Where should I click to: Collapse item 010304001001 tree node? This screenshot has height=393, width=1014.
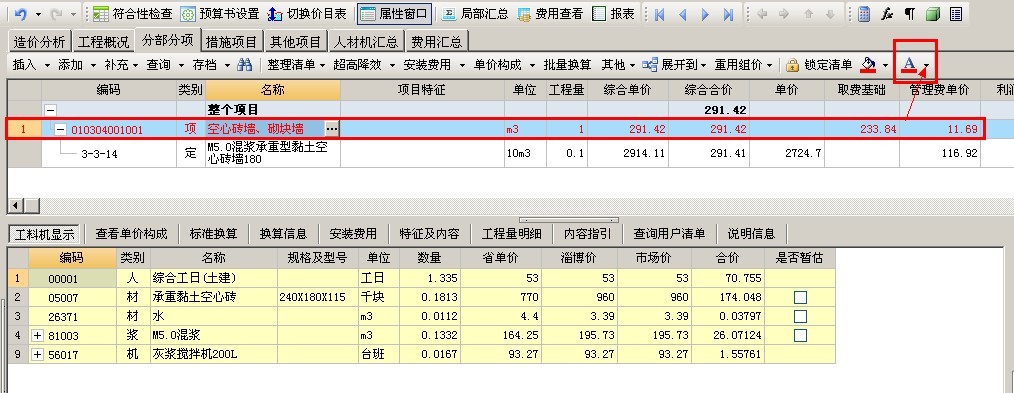(x=60, y=130)
